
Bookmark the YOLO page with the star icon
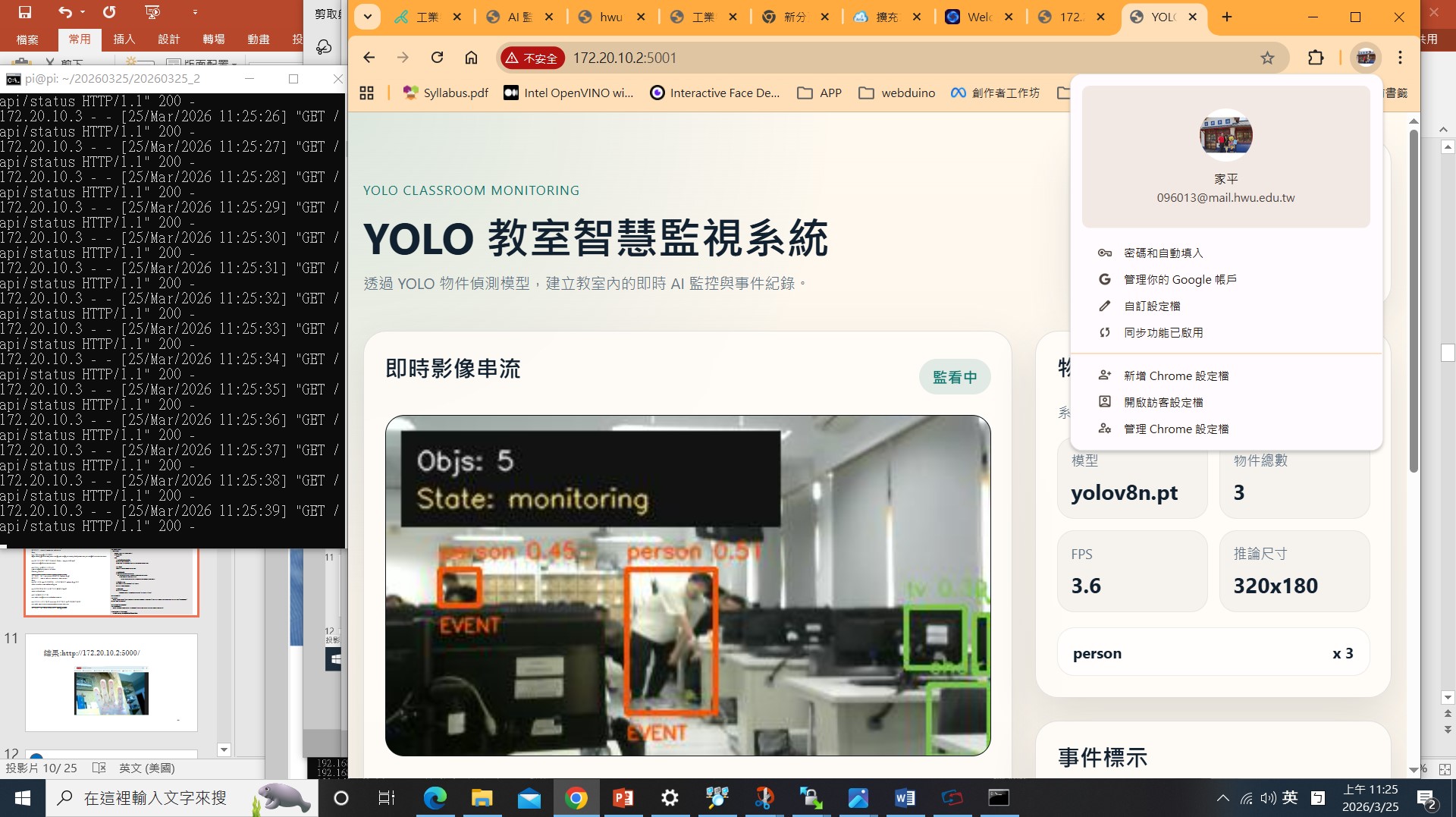(1267, 58)
